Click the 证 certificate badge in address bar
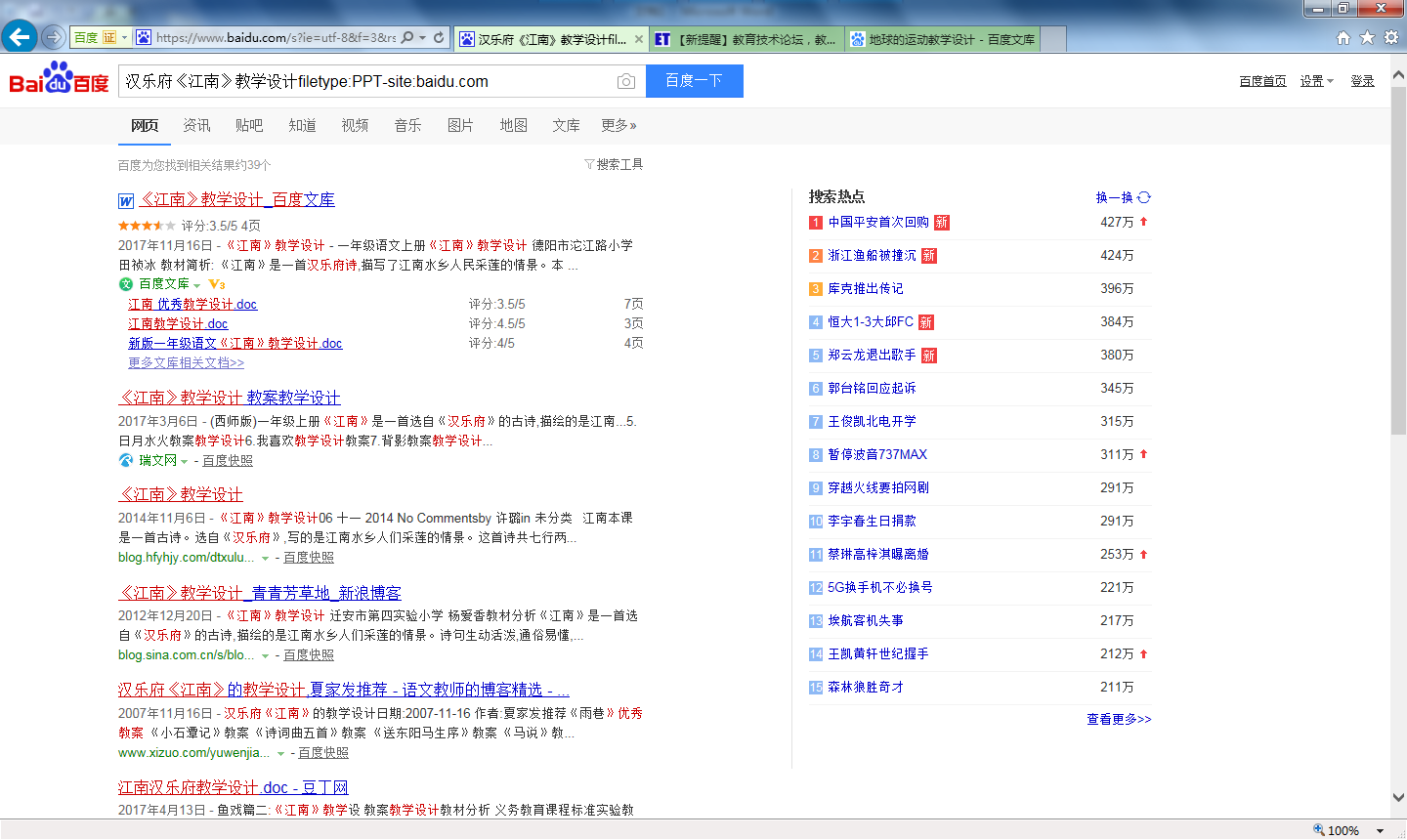This screenshot has height=840, width=1407. pyautogui.click(x=109, y=38)
